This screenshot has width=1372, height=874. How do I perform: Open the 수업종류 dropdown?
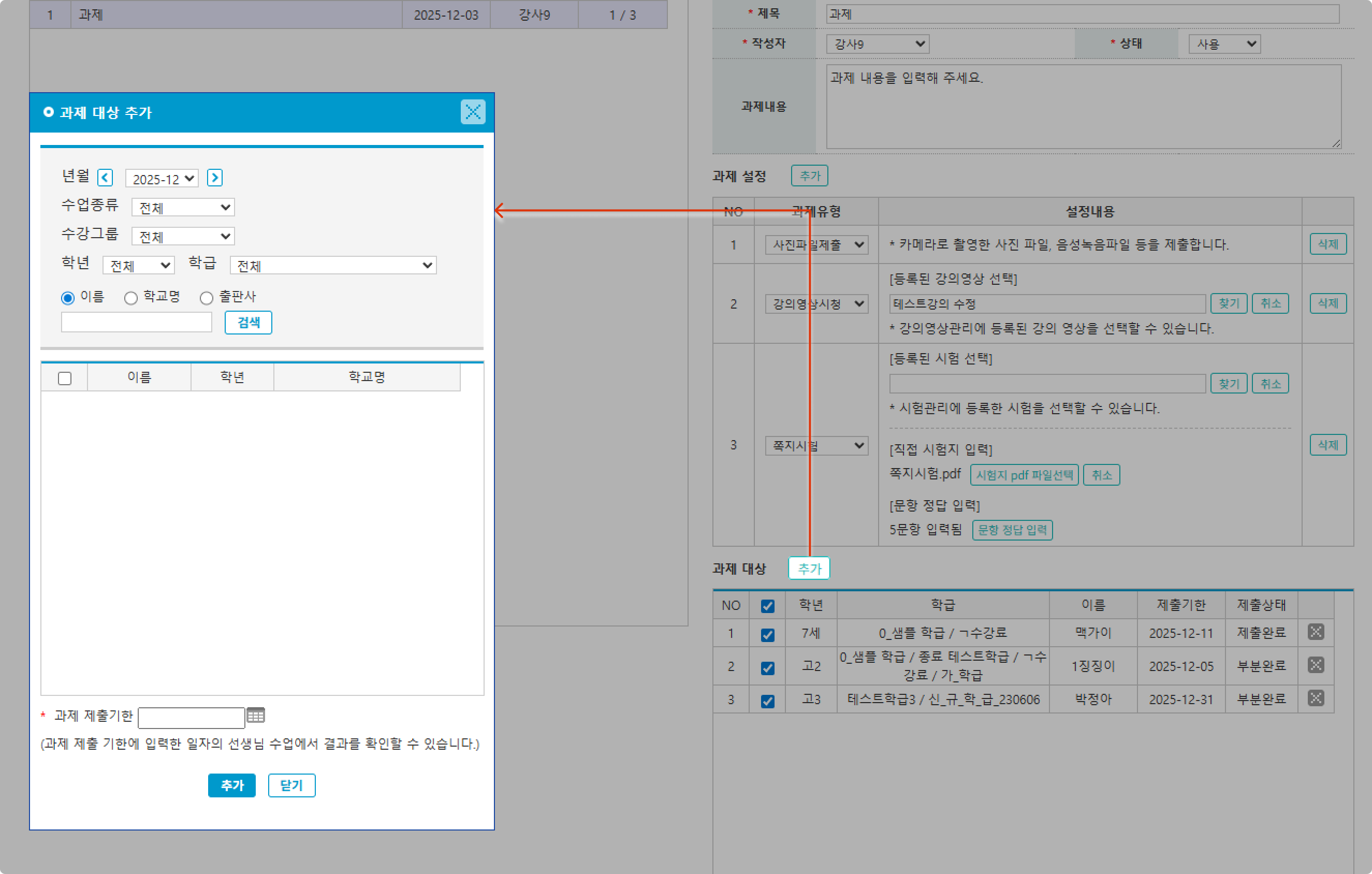[x=183, y=208]
